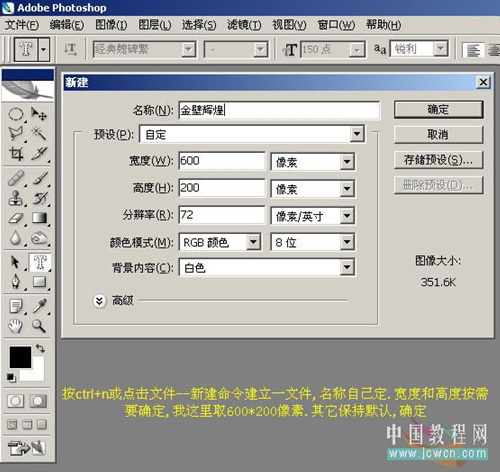This screenshot has height=472, width=500.
Task: Activate the Eraser tool
Action: click(x=15, y=218)
